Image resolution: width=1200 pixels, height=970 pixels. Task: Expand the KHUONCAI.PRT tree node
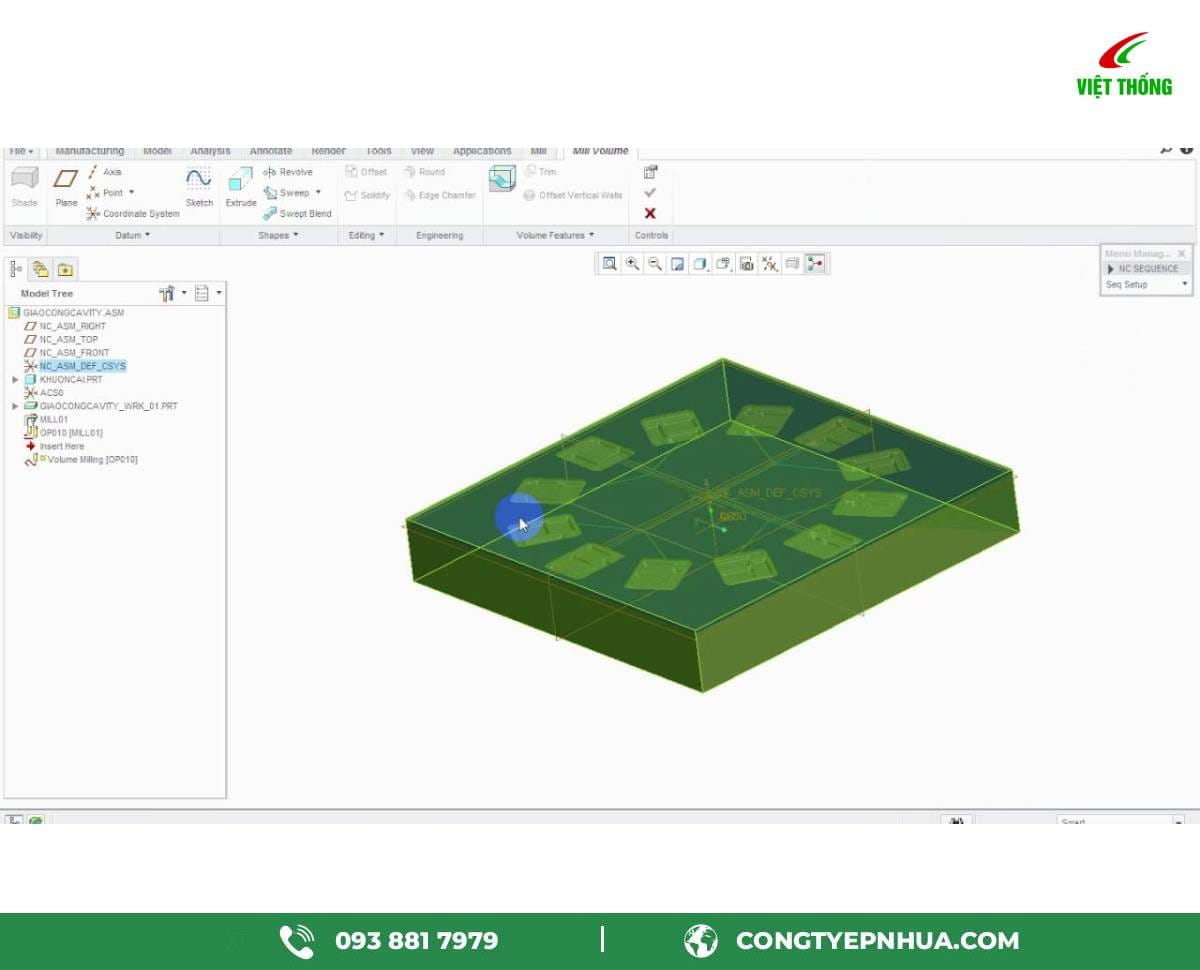[13, 379]
